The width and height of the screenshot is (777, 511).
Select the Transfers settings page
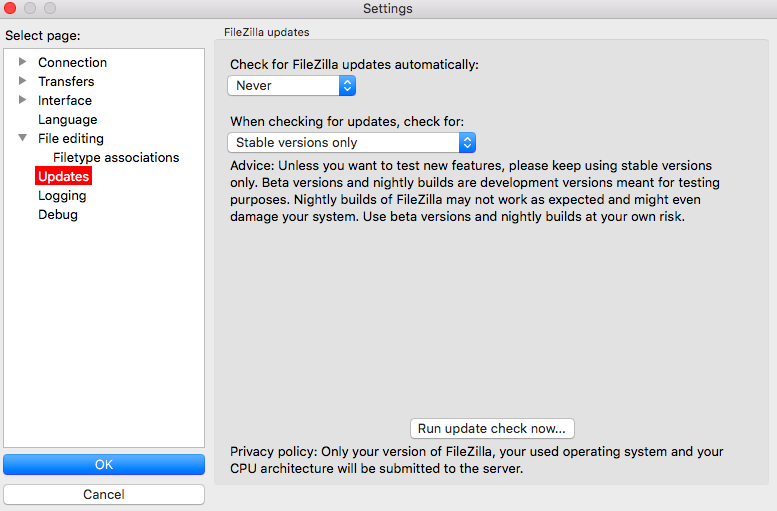click(66, 81)
